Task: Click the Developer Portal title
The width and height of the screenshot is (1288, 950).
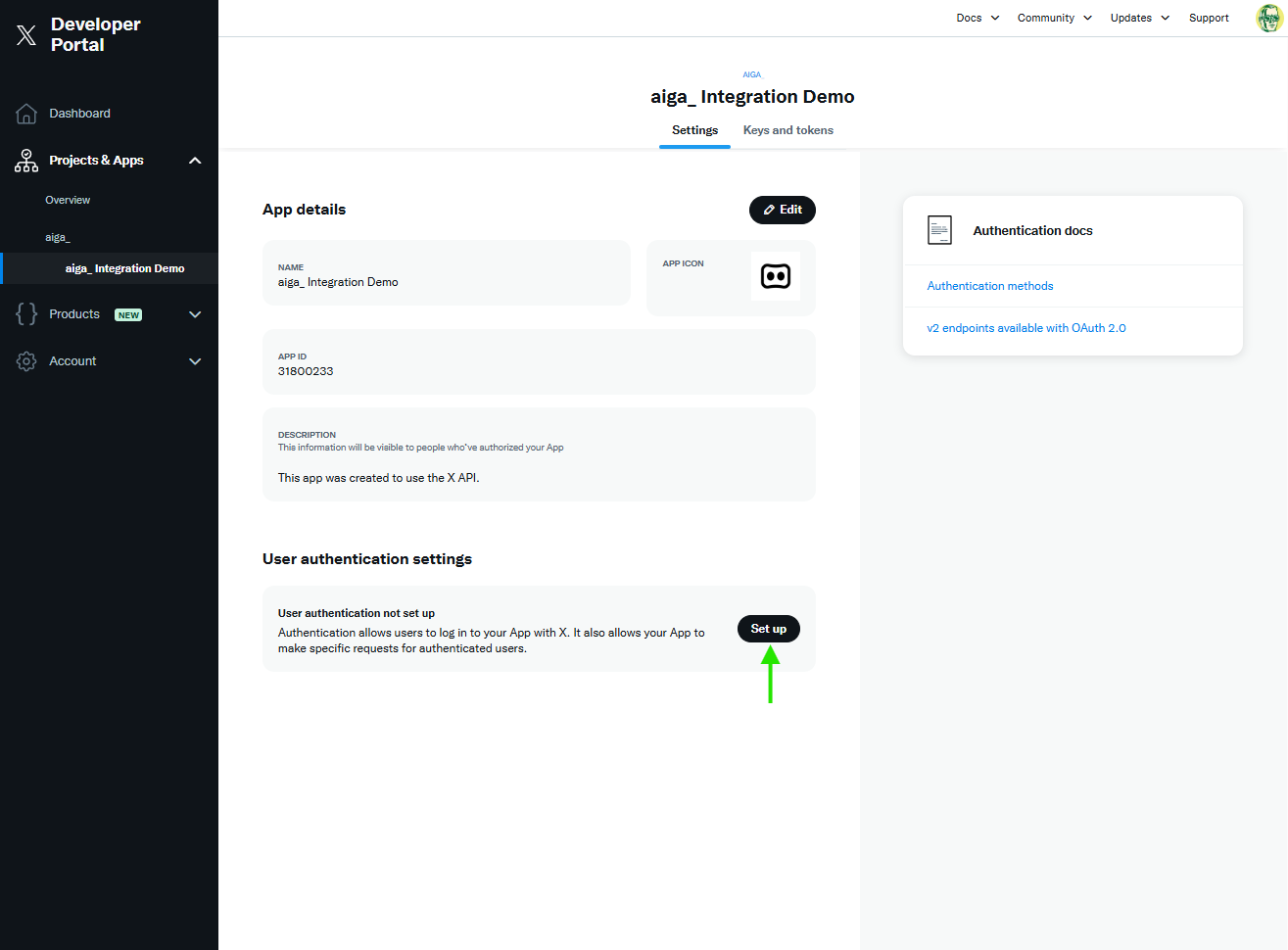Action: point(96,34)
